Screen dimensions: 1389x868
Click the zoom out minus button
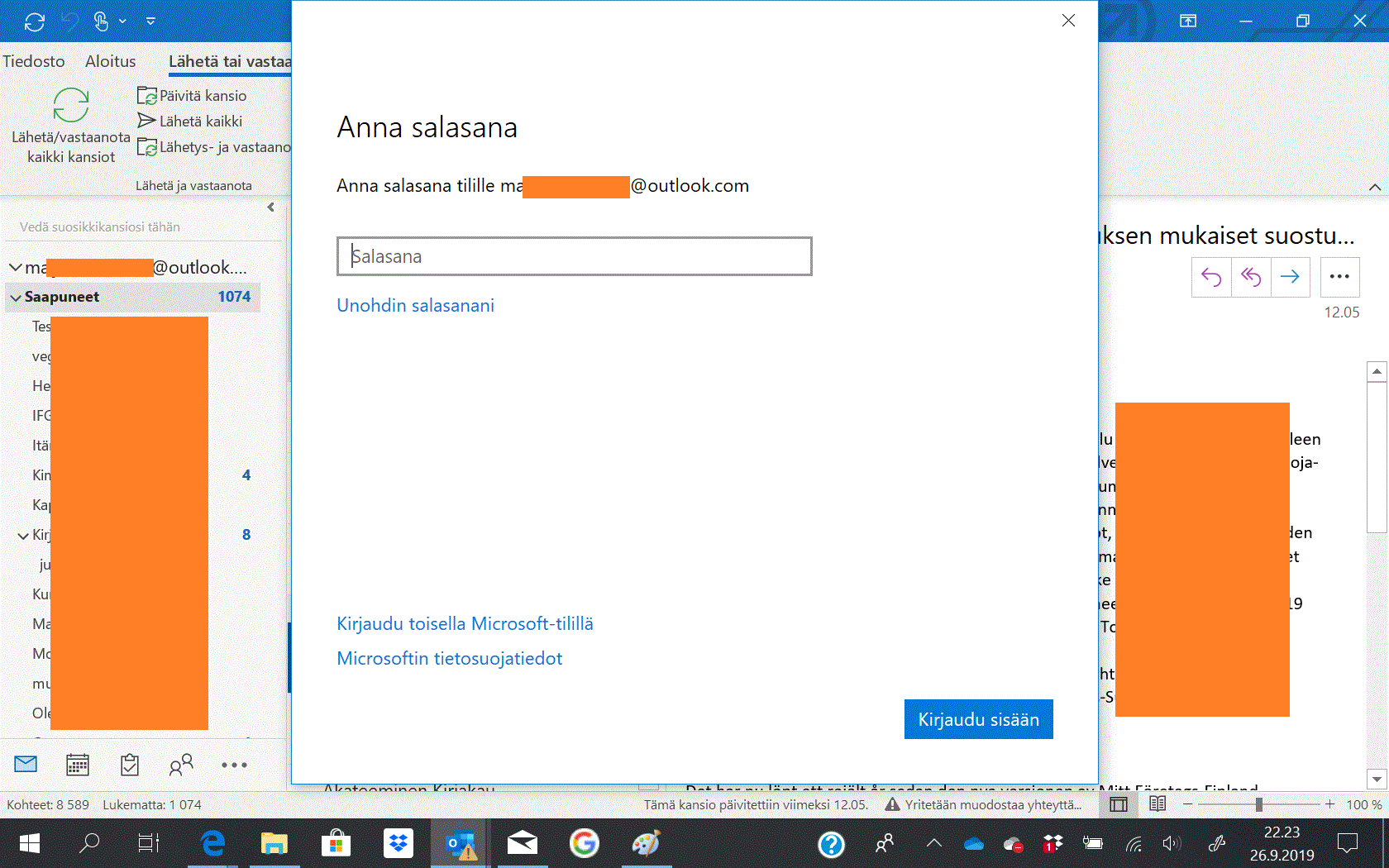[x=1188, y=804]
